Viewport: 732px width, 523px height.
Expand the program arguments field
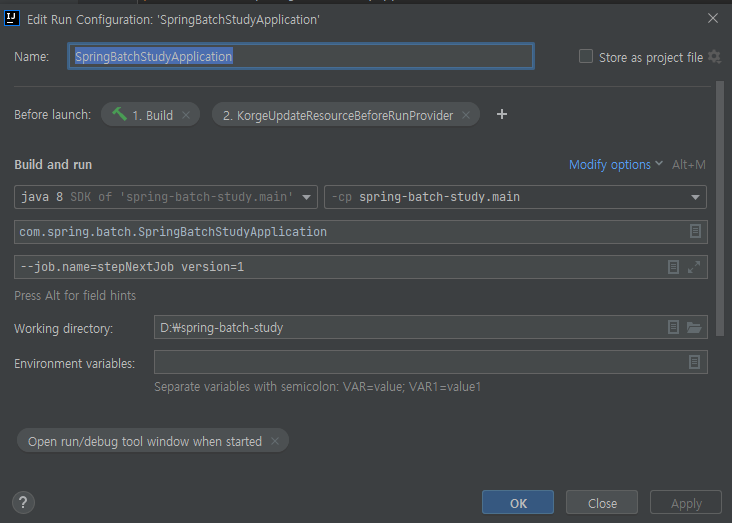[x=694, y=267]
